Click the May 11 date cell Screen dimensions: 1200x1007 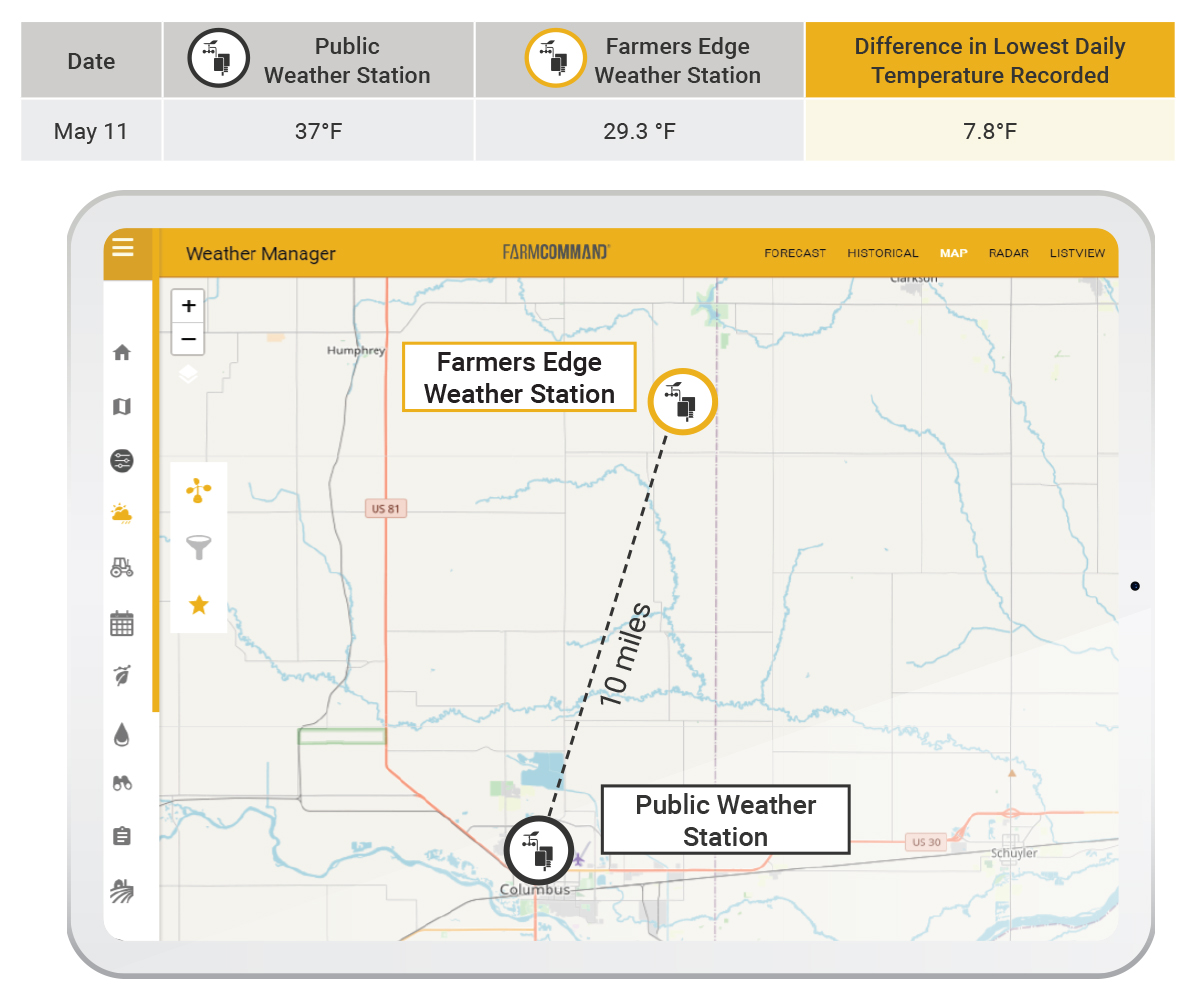point(91,131)
